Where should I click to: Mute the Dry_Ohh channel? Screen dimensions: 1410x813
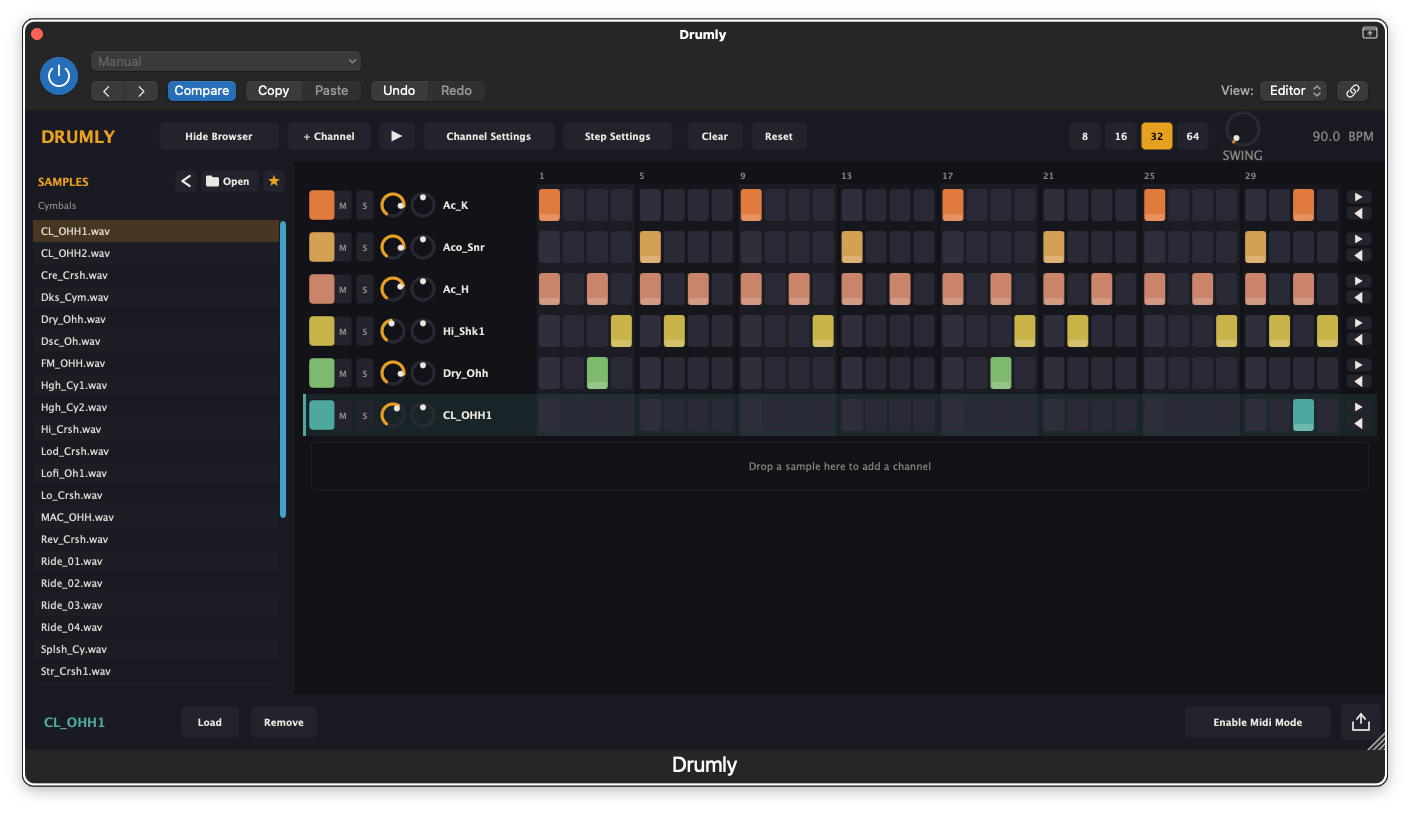pos(343,373)
